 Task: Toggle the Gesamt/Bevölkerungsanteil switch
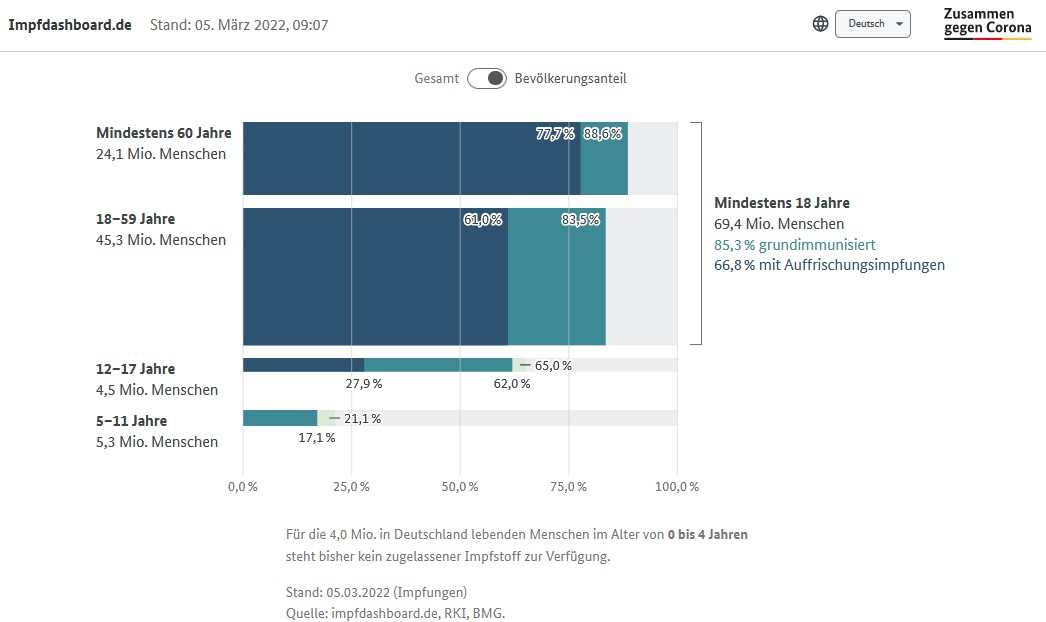(x=487, y=78)
